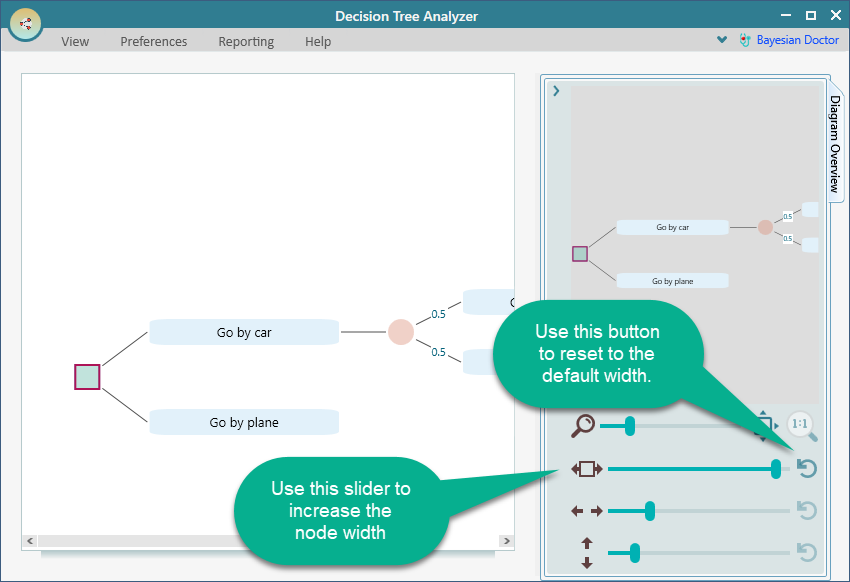Click the horizontal spacing arrows icon

(x=587, y=511)
